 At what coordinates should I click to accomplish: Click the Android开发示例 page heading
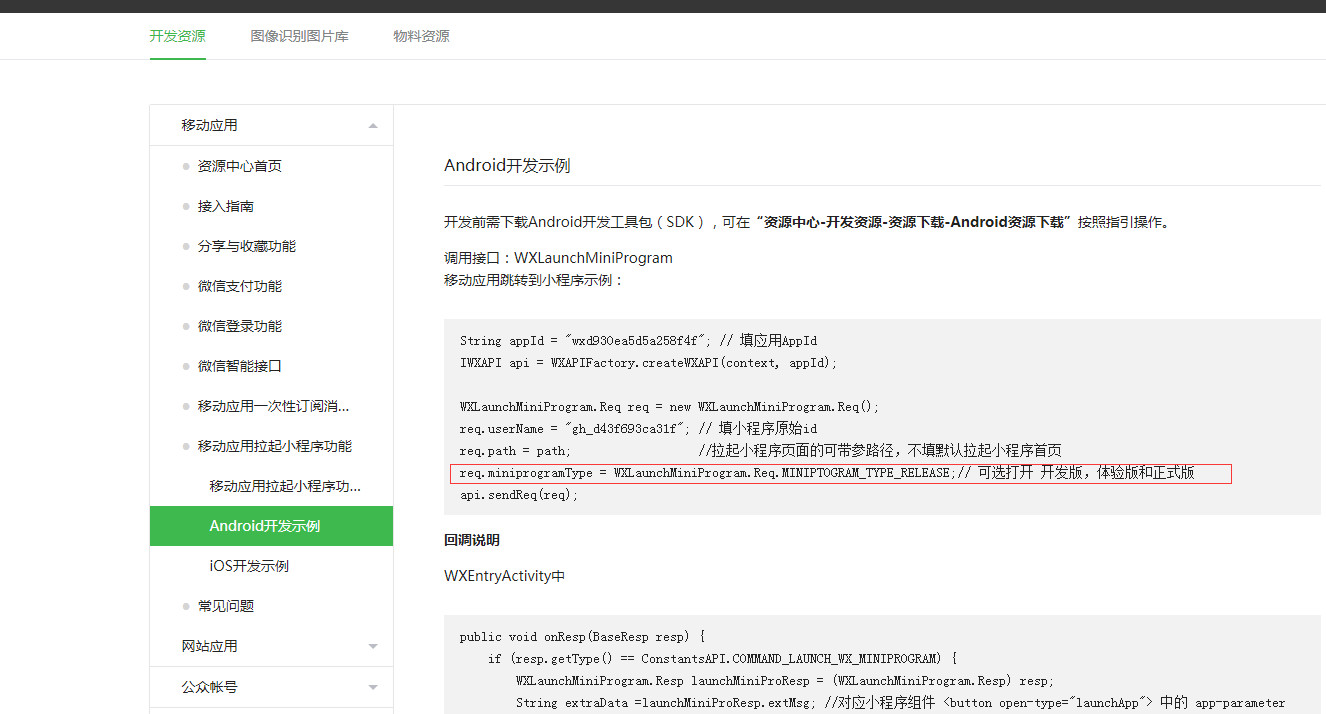[507, 166]
